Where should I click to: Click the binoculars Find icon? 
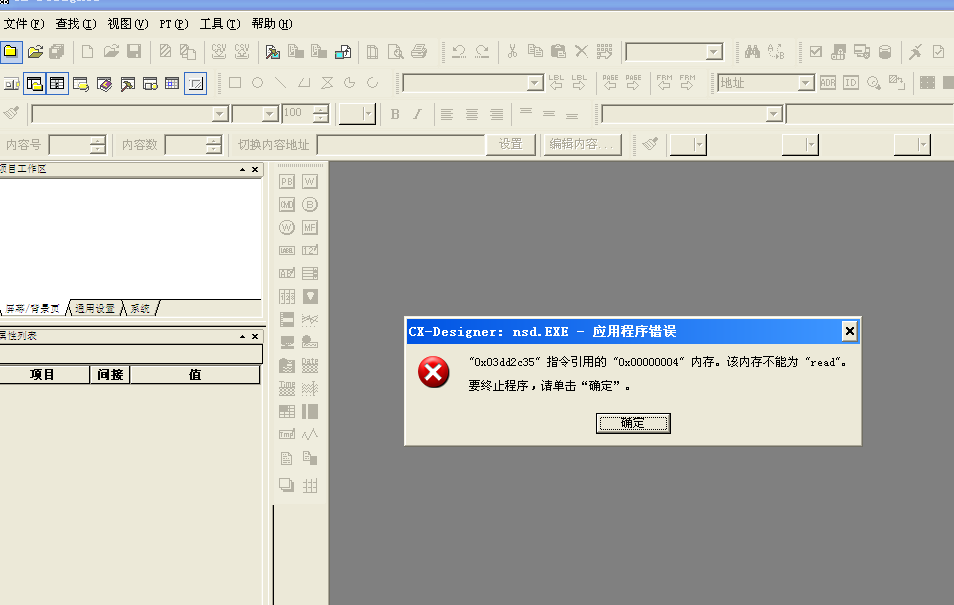click(x=752, y=51)
